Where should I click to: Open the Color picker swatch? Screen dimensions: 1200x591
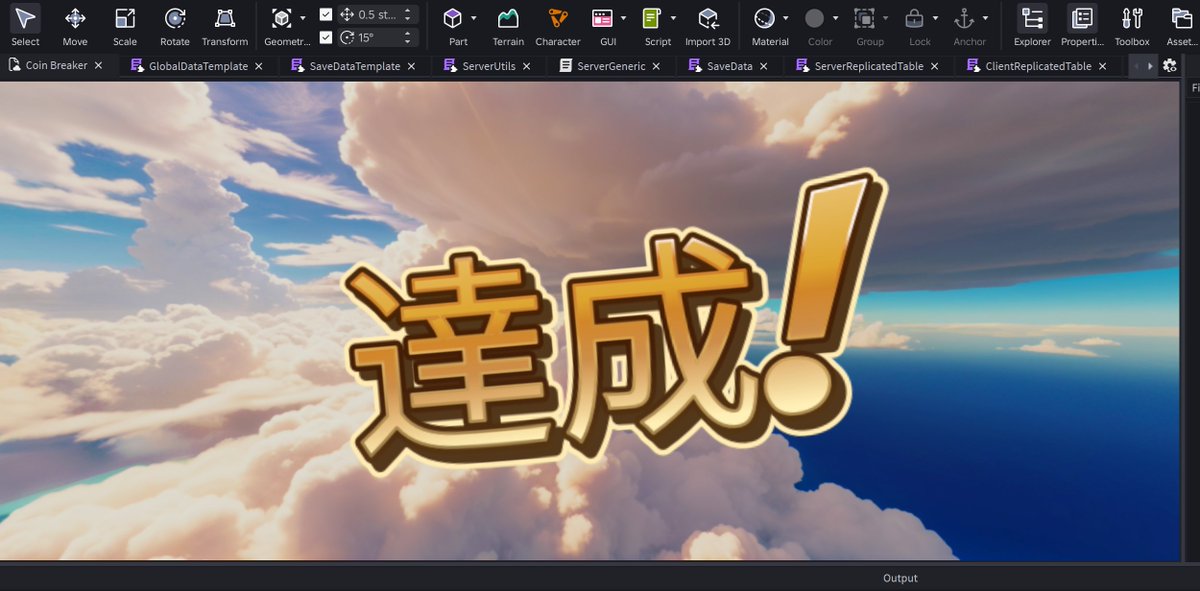pyautogui.click(x=815, y=18)
